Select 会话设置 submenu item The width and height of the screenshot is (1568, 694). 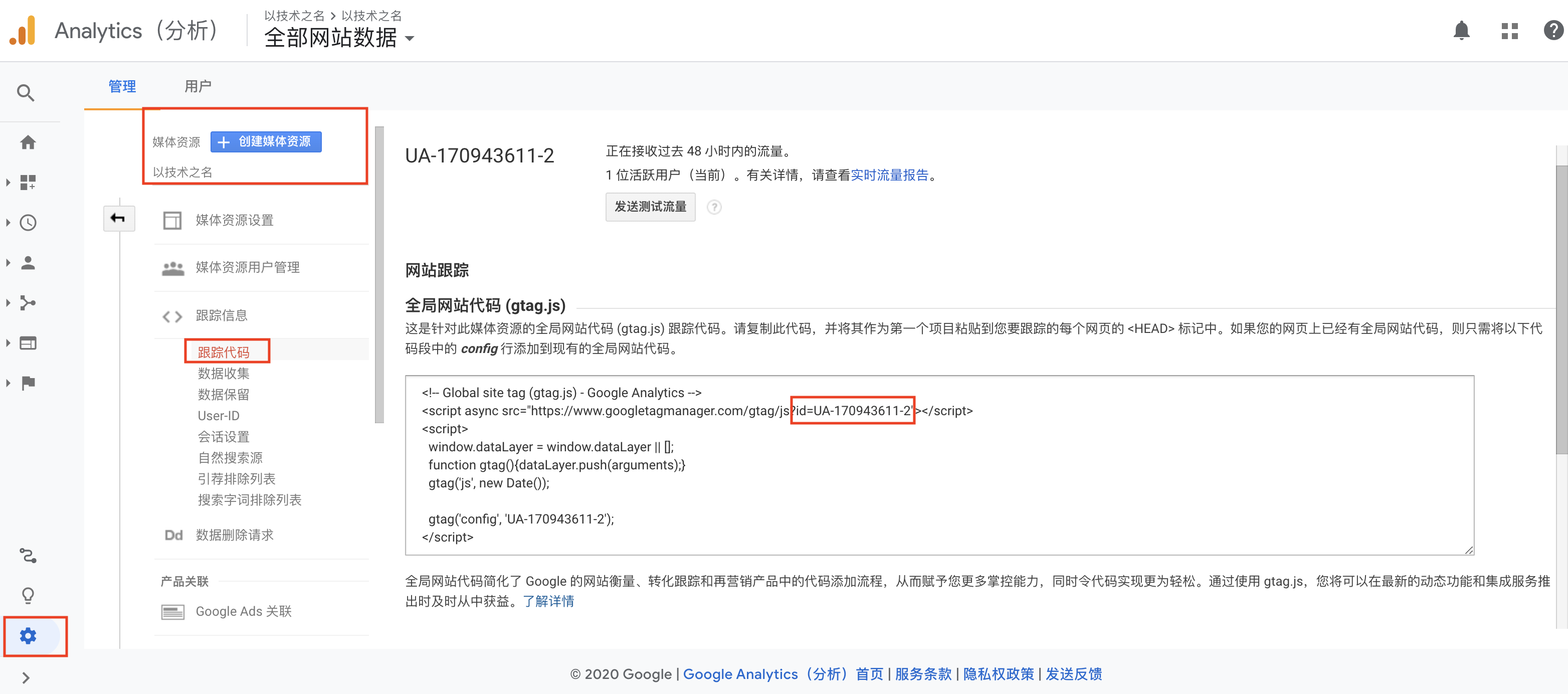tap(224, 436)
